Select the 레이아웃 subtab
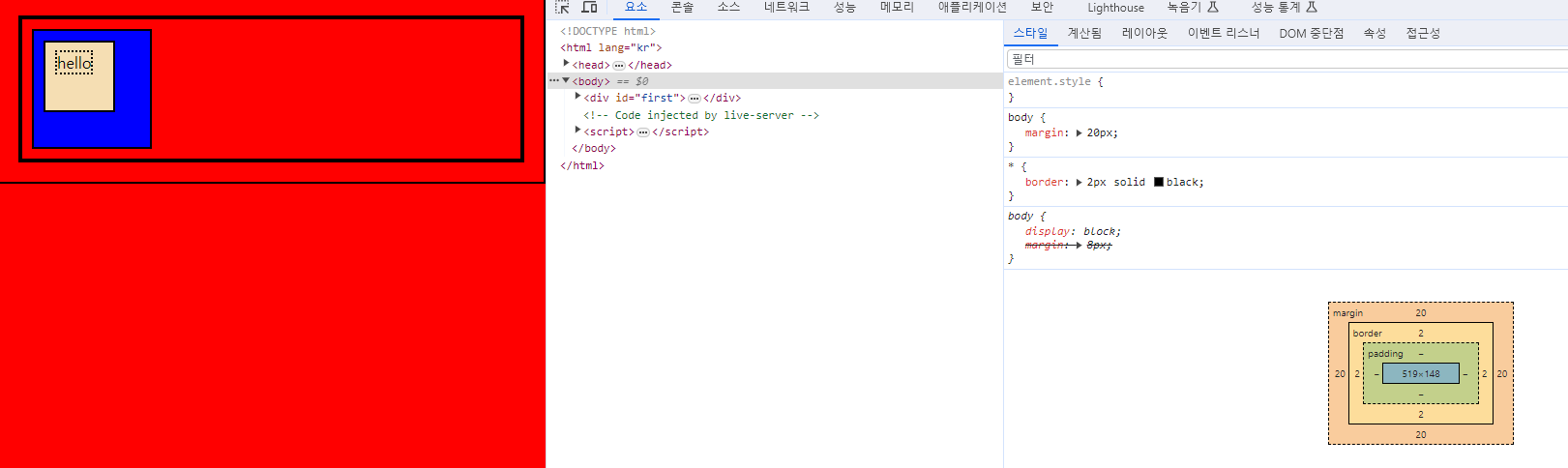Image resolution: width=1568 pixels, height=468 pixels. tap(1144, 33)
